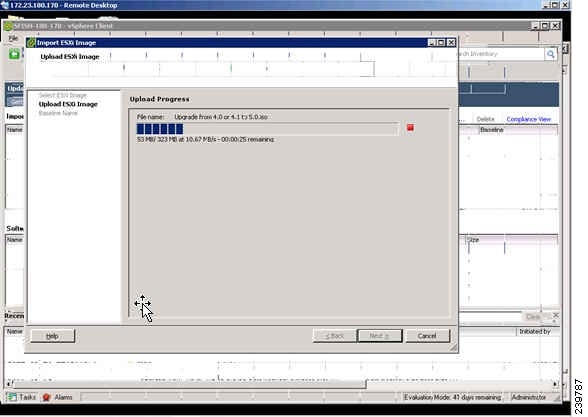Image resolution: width=588 pixels, height=417 pixels.
Task: Click the Import ESXi Image dialog title icon
Action: [31, 43]
